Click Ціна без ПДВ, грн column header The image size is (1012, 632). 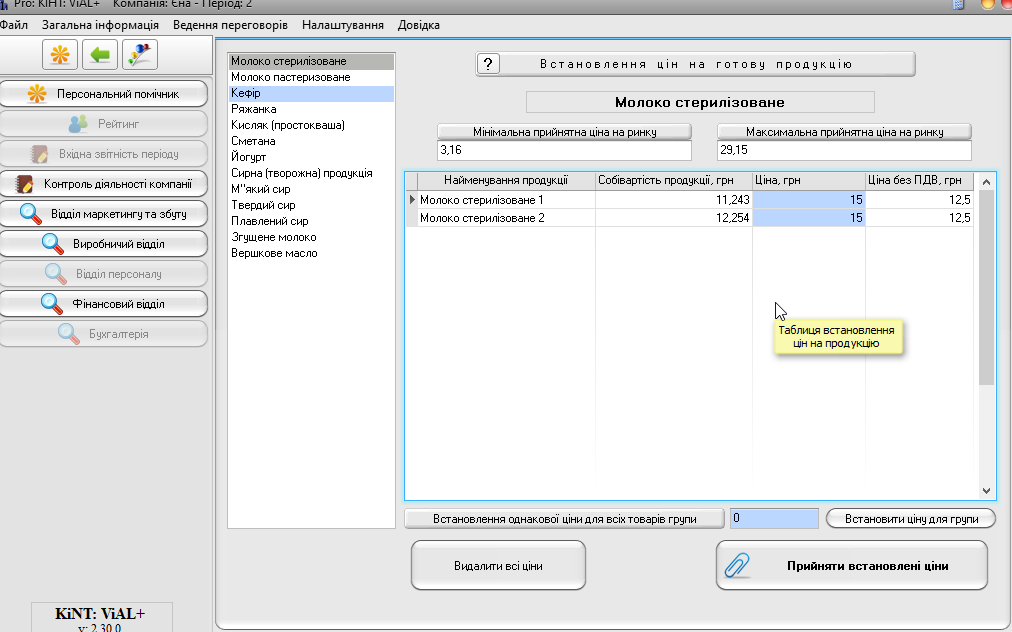click(919, 180)
